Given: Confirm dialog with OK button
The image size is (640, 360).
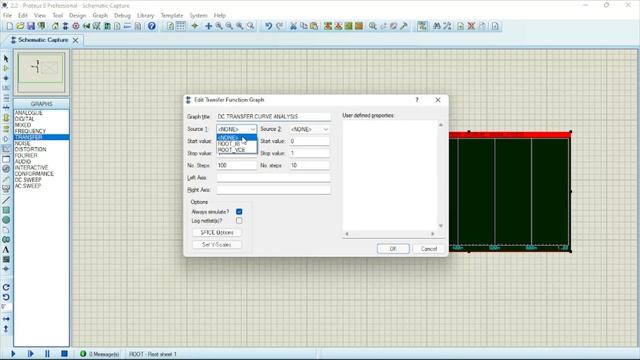Looking at the screenshot, I should tap(393, 249).
